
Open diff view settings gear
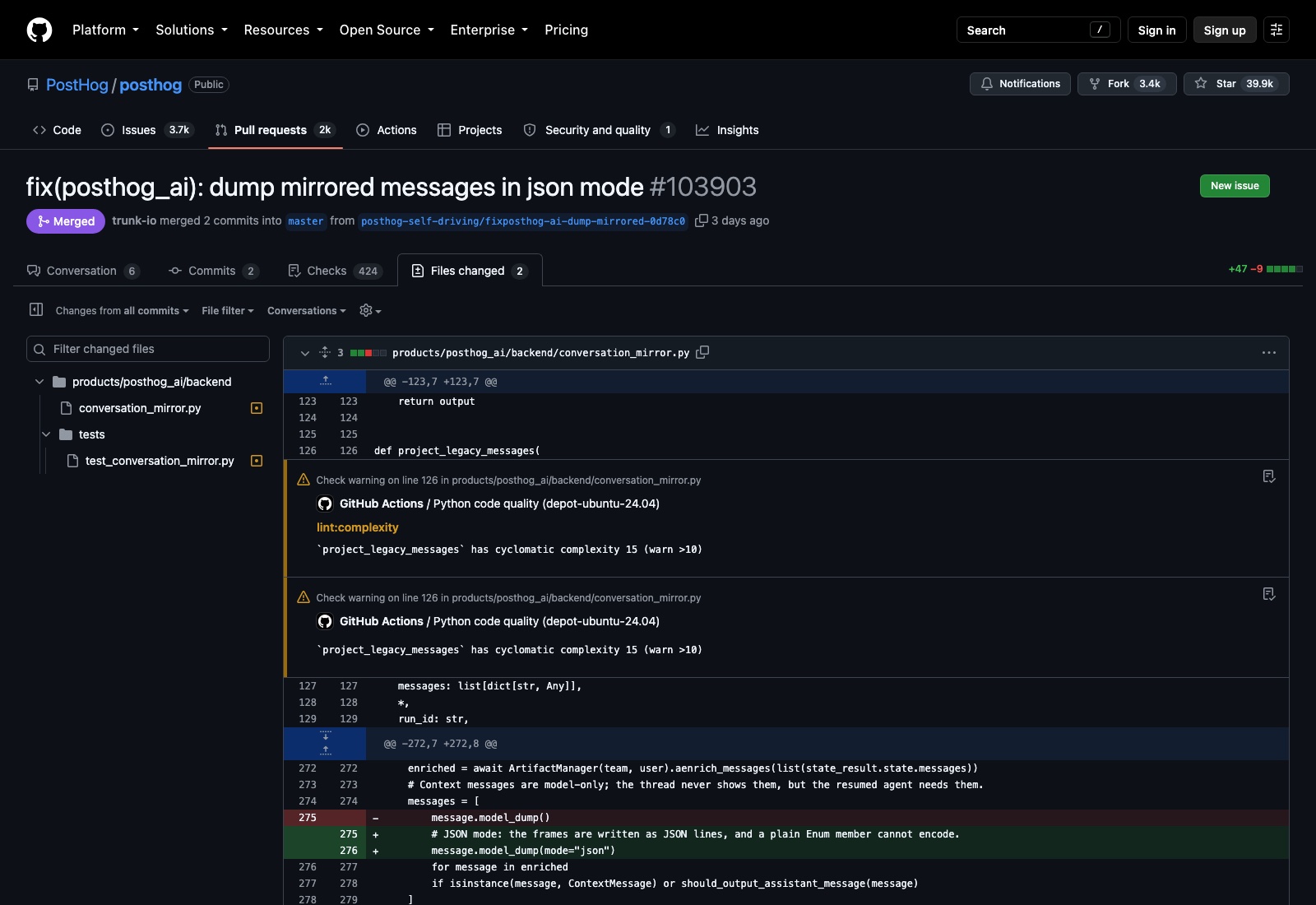tap(370, 310)
